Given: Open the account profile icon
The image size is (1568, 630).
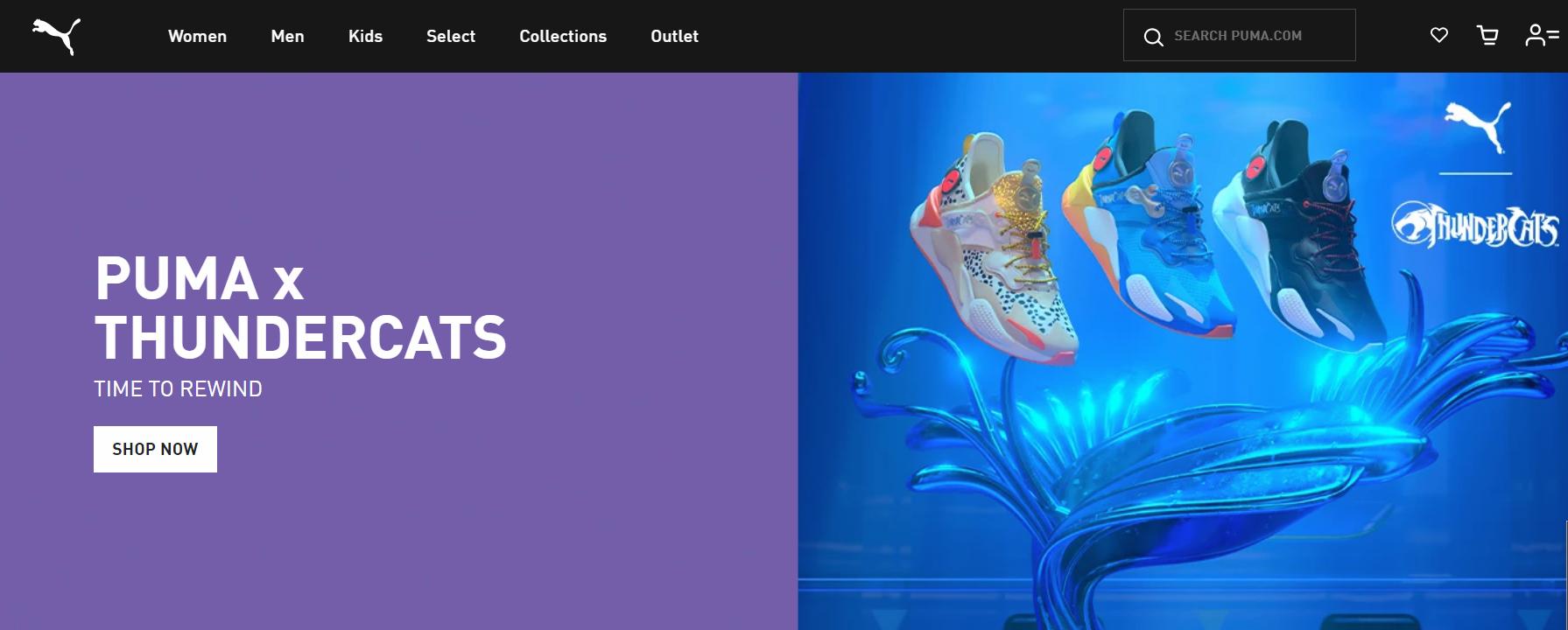Looking at the screenshot, I should tap(1542, 35).
